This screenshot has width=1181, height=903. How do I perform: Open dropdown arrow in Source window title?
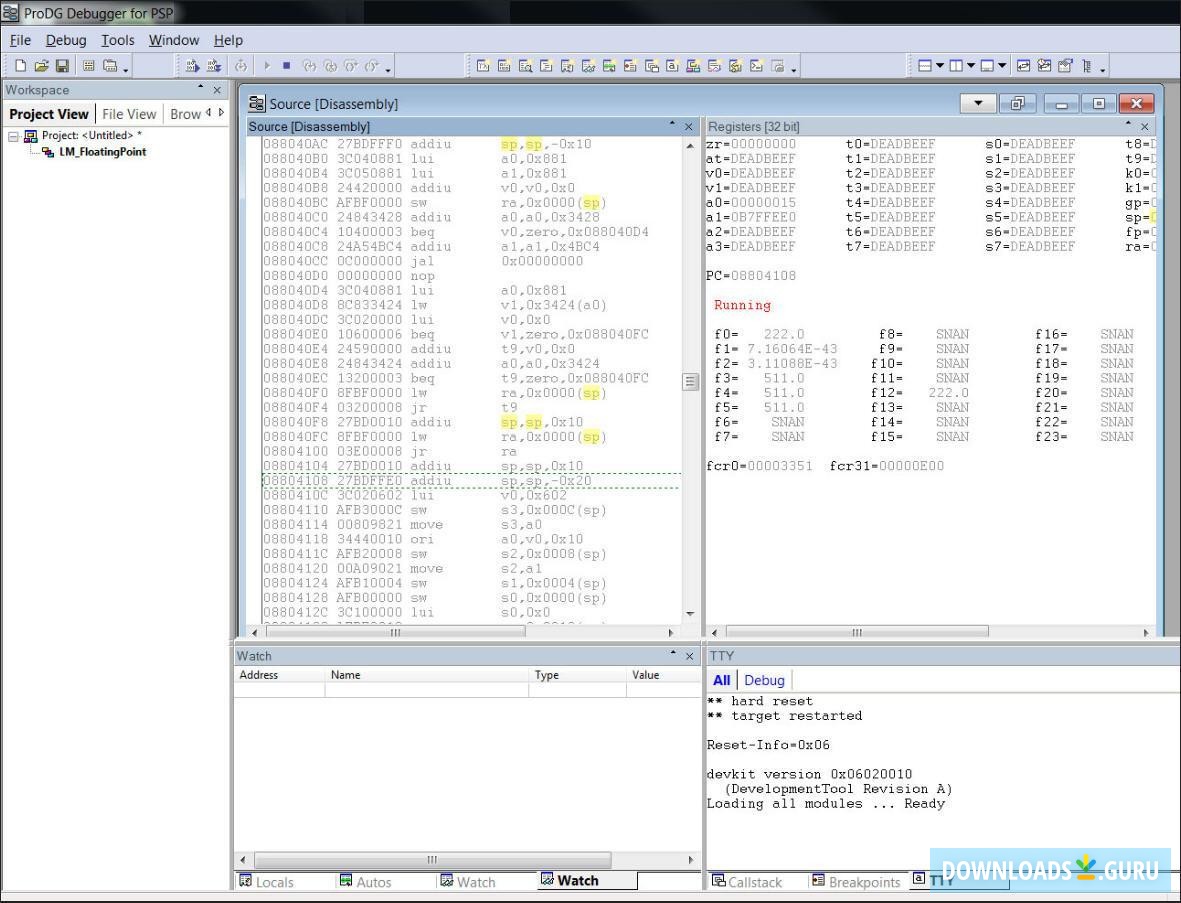pyautogui.click(x=978, y=103)
